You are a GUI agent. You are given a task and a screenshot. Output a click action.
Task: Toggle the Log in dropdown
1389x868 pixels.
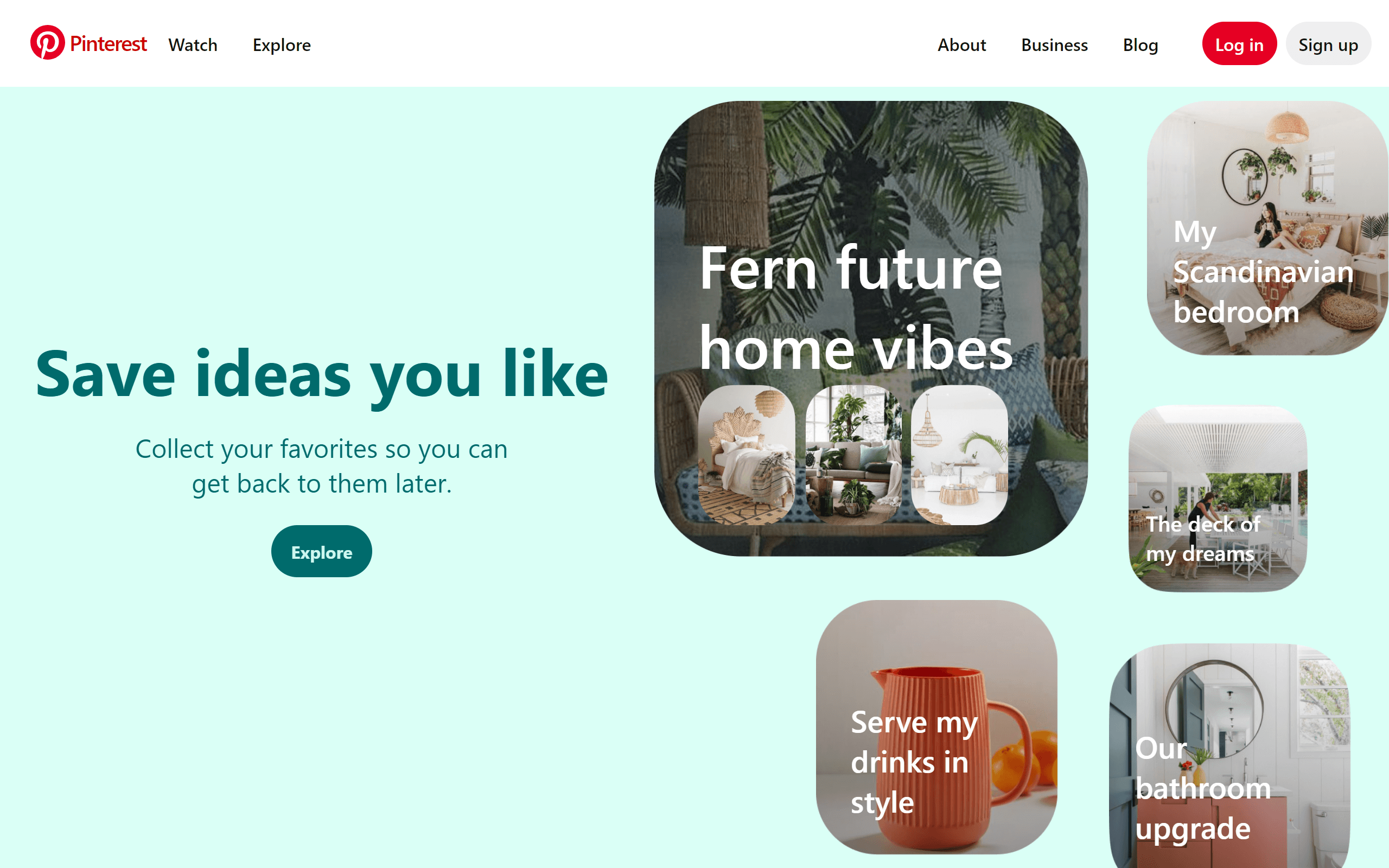coord(1238,45)
